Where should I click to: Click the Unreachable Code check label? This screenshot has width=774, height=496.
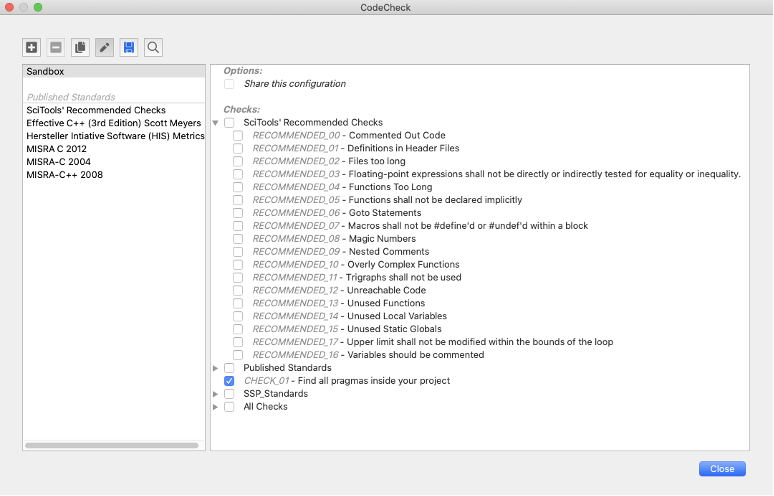[x=387, y=290]
